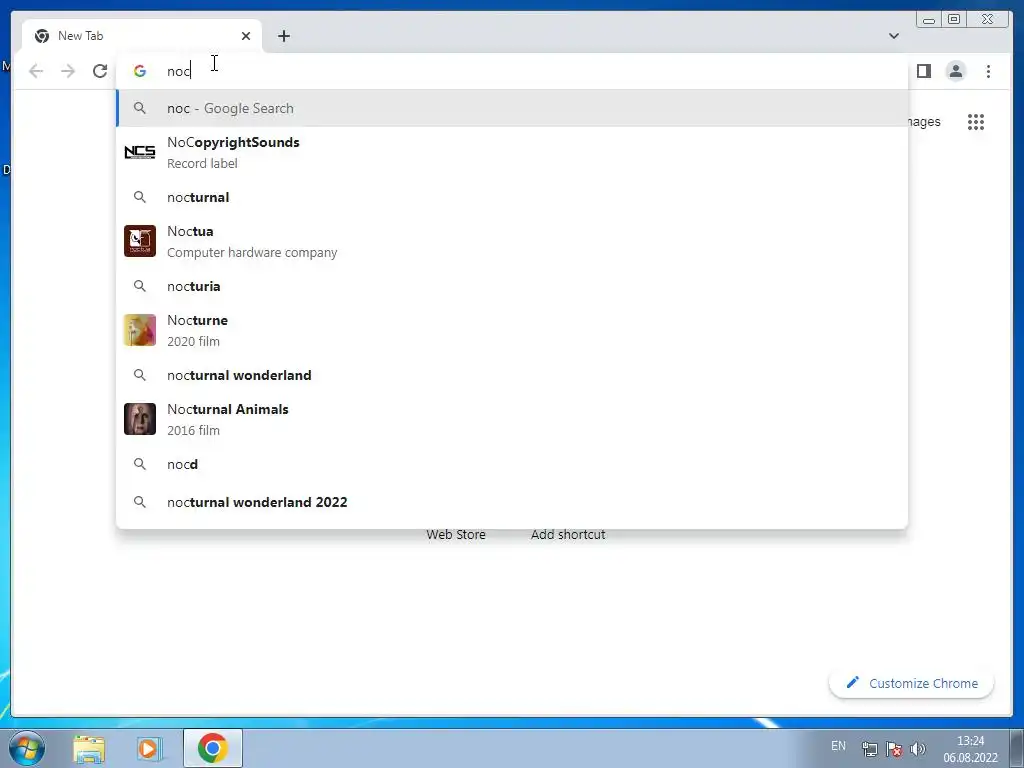This screenshot has width=1024, height=768.
Task: Close the New Tab tab
Action: coord(246,36)
